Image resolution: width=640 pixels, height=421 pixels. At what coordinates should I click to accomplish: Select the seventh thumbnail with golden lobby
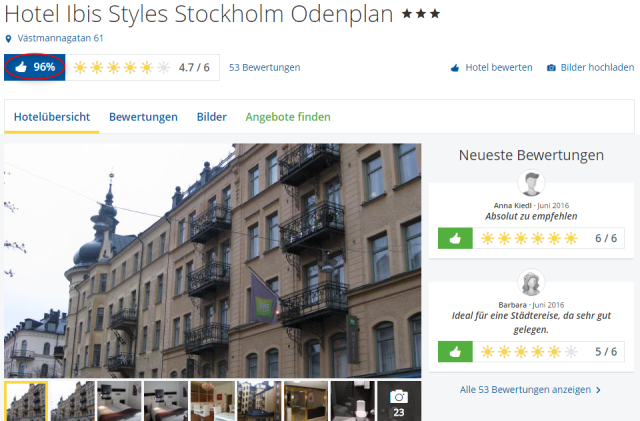[x=306, y=401]
